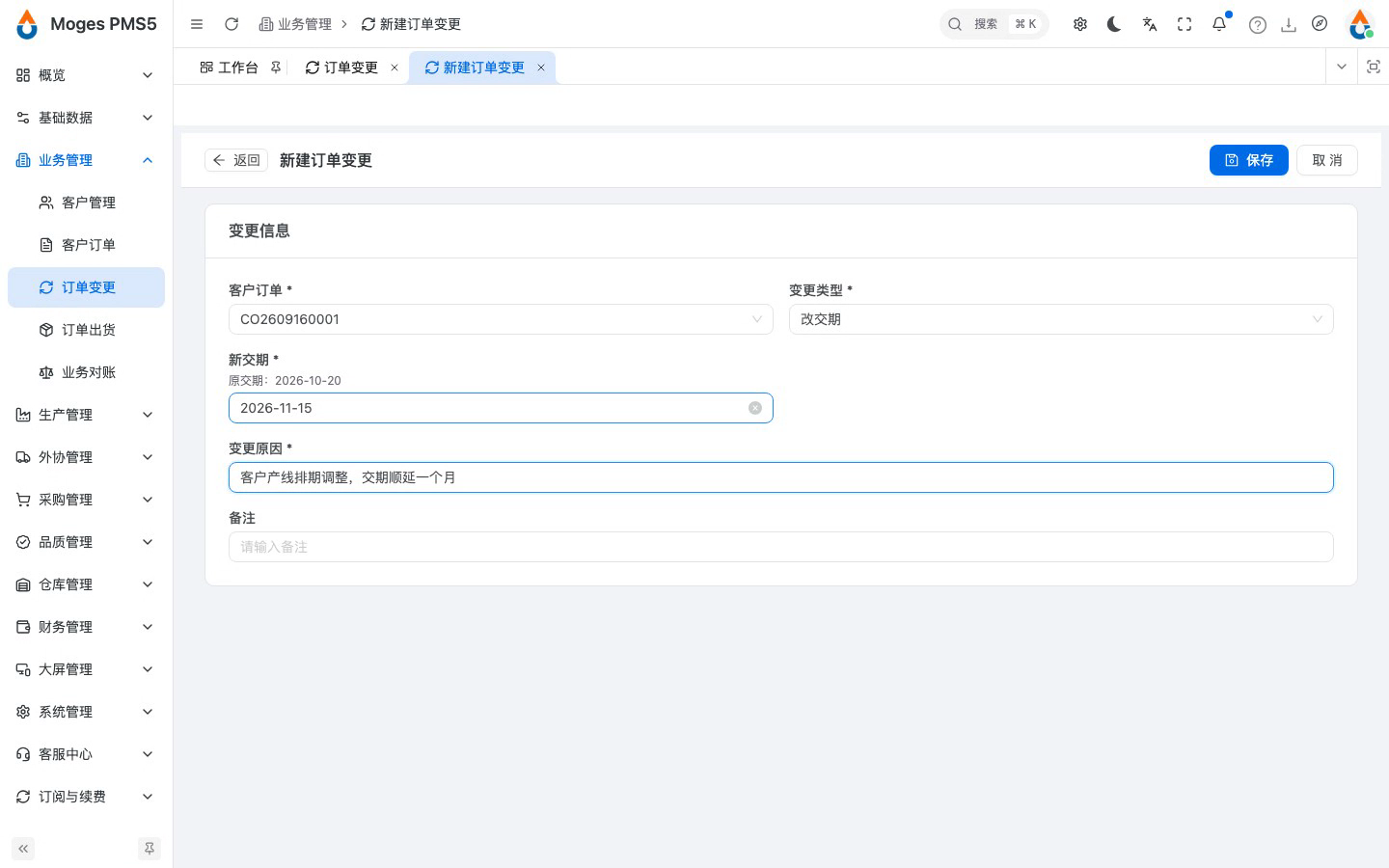The height and width of the screenshot is (868, 1389).
Task: Pin the 工作台 tab with pin icon
Action: pos(276,68)
